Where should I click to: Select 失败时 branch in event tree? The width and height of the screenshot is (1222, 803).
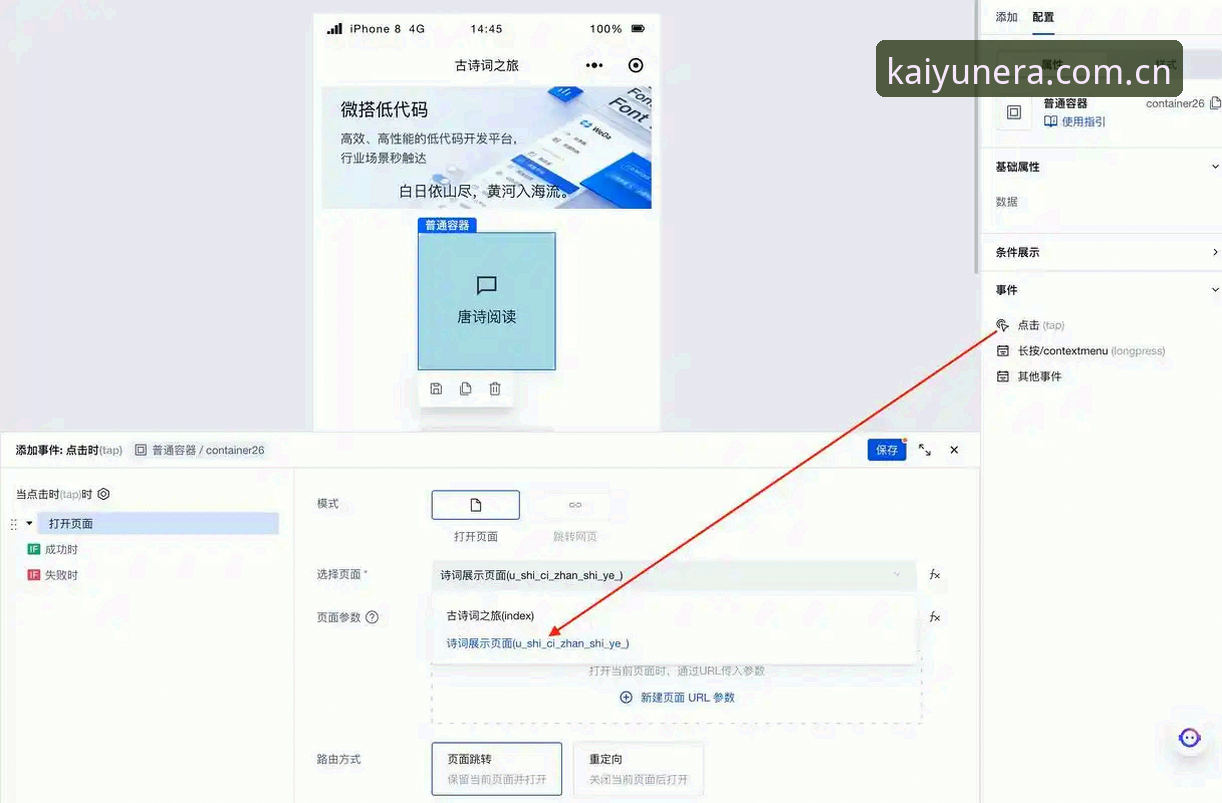(61, 575)
